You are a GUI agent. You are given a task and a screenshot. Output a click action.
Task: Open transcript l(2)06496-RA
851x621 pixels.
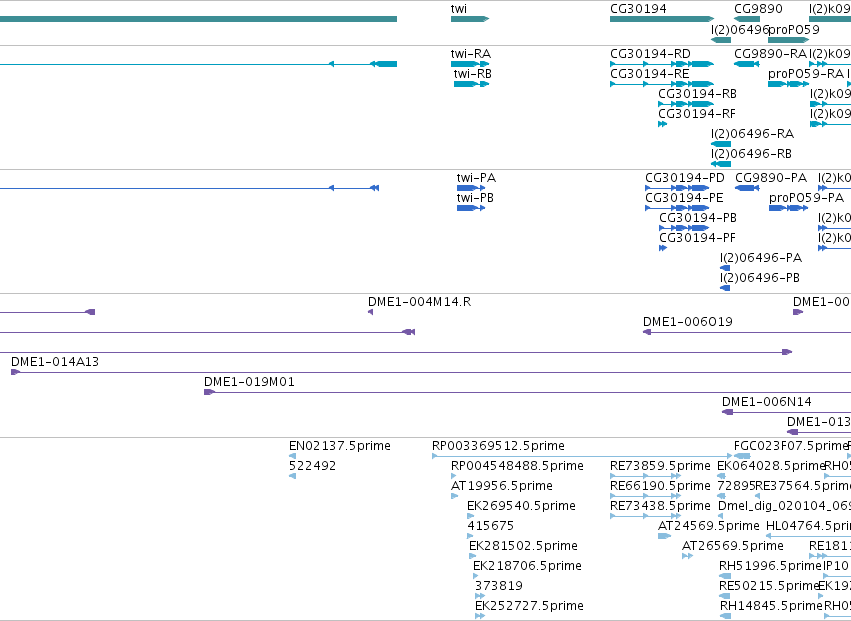(752, 134)
